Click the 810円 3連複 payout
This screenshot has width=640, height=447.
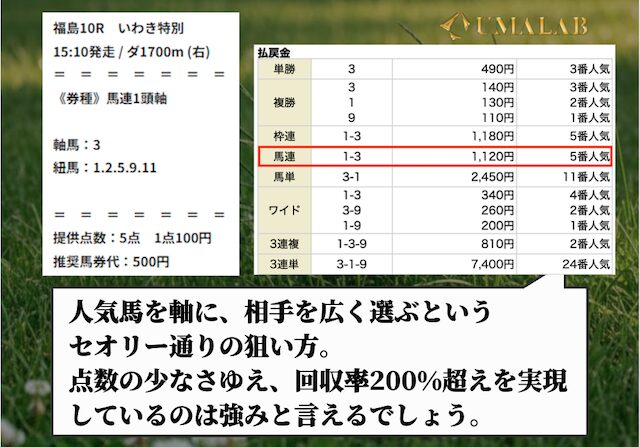pyautogui.click(x=497, y=244)
